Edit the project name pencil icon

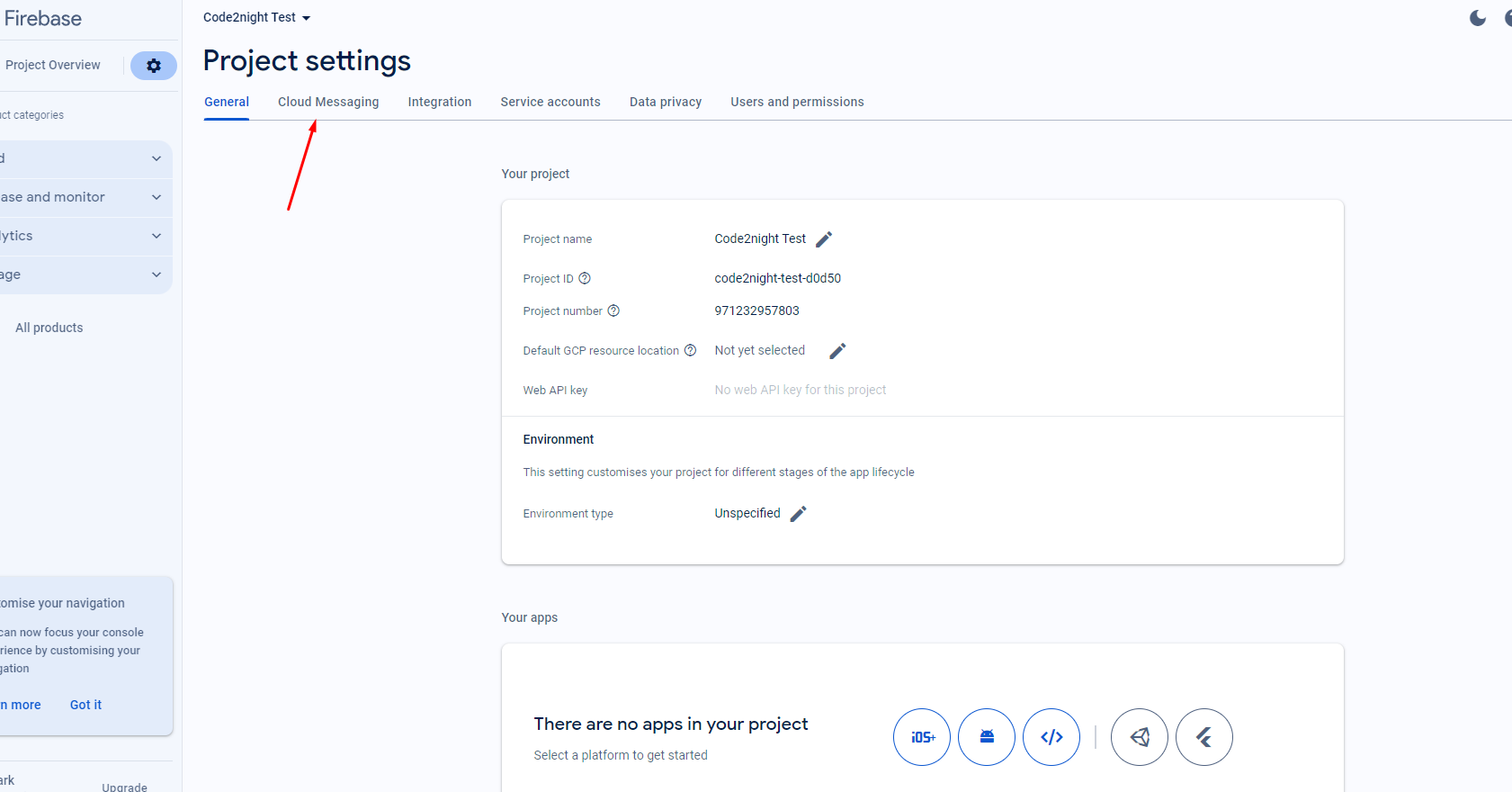824,239
